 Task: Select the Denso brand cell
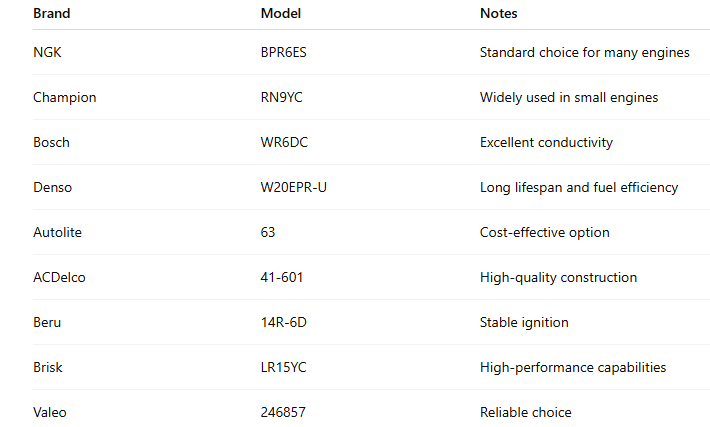coord(52,187)
